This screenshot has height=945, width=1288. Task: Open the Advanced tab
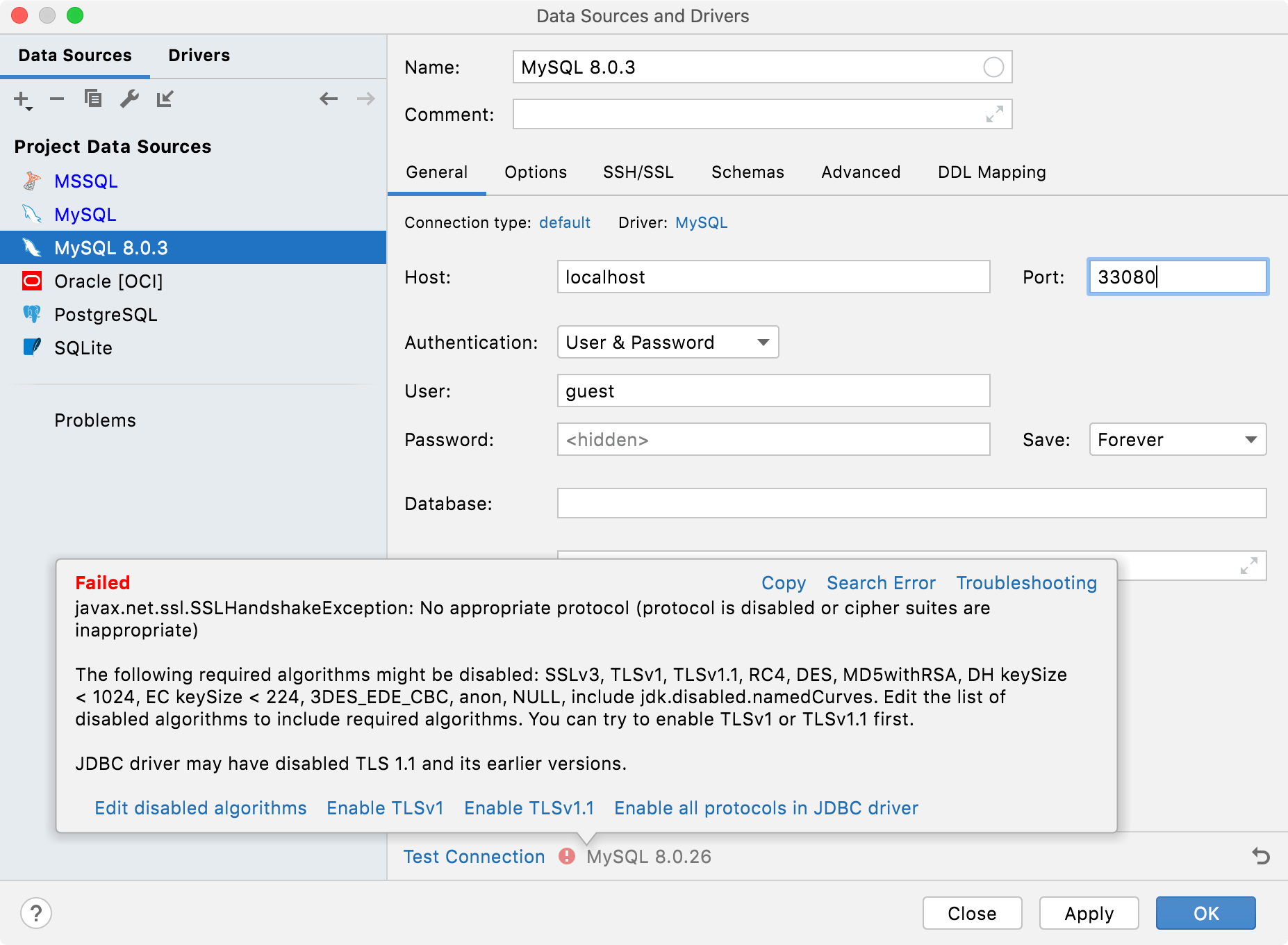tap(860, 172)
